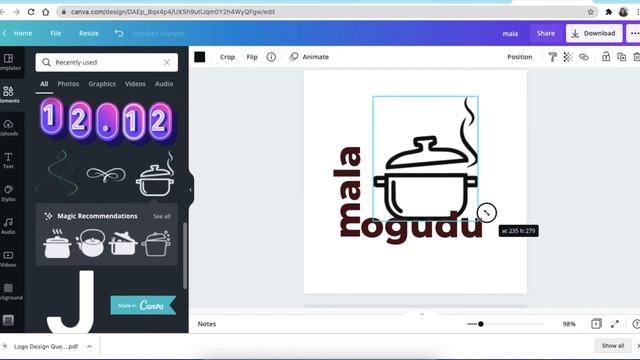Switch to the Photos tab
The height and width of the screenshot is (360, 640).
pyautogui.click(x=68, y=84)
